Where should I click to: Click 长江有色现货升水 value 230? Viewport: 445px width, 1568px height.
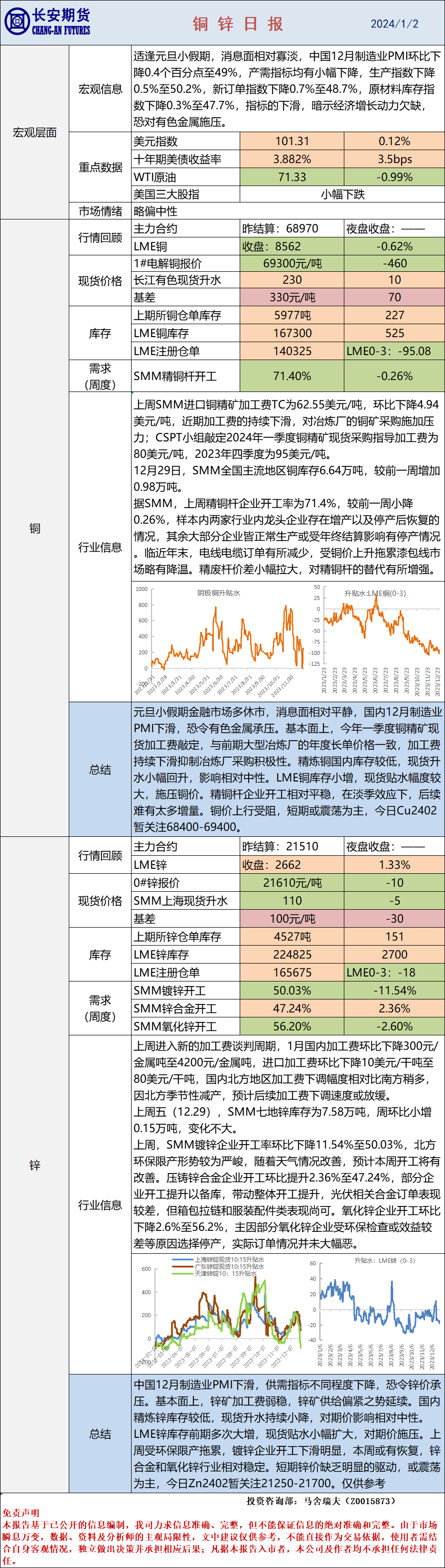(x=292, y=280)
